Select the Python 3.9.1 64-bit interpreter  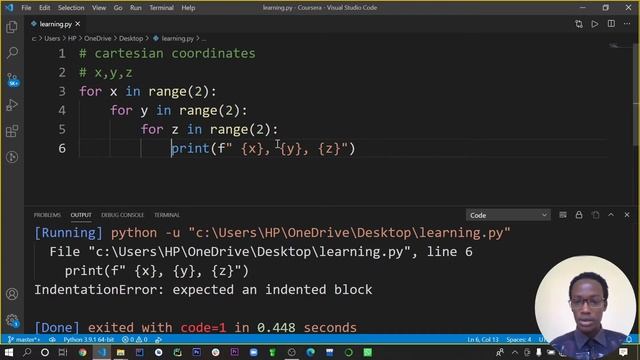(x=89, y=340)
